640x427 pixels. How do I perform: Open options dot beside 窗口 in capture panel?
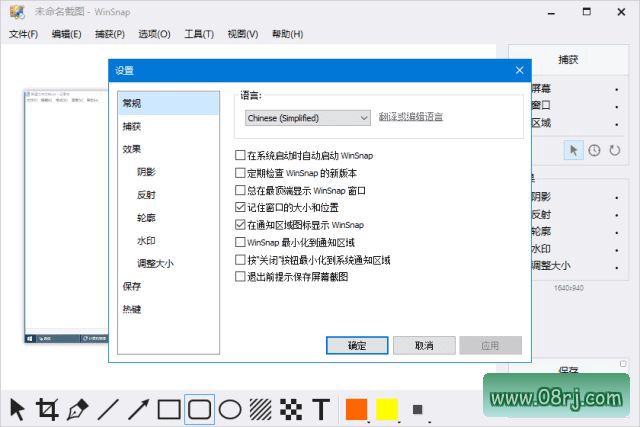[617, 107]
